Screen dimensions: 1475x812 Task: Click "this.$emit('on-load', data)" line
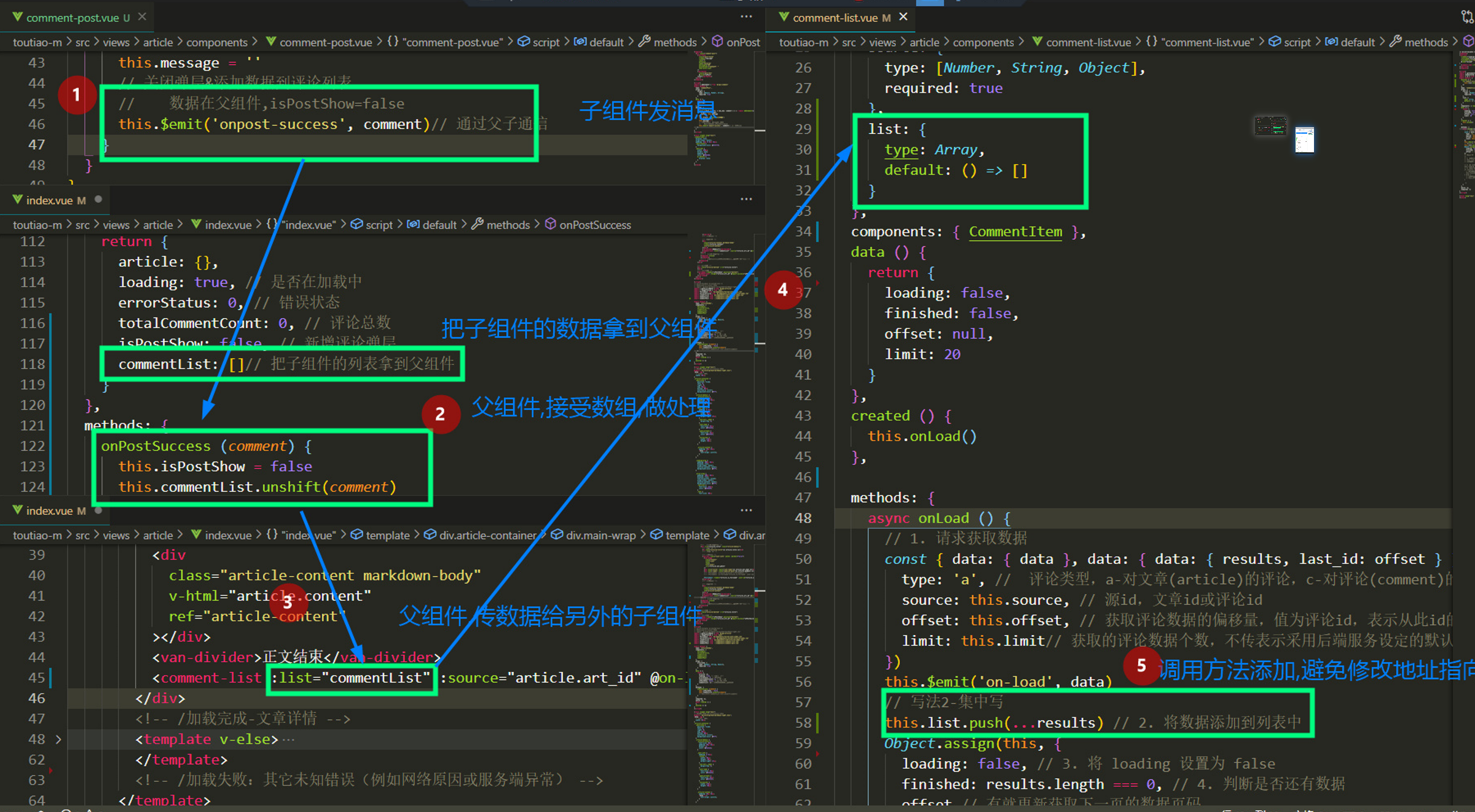(x=998, y=681)
